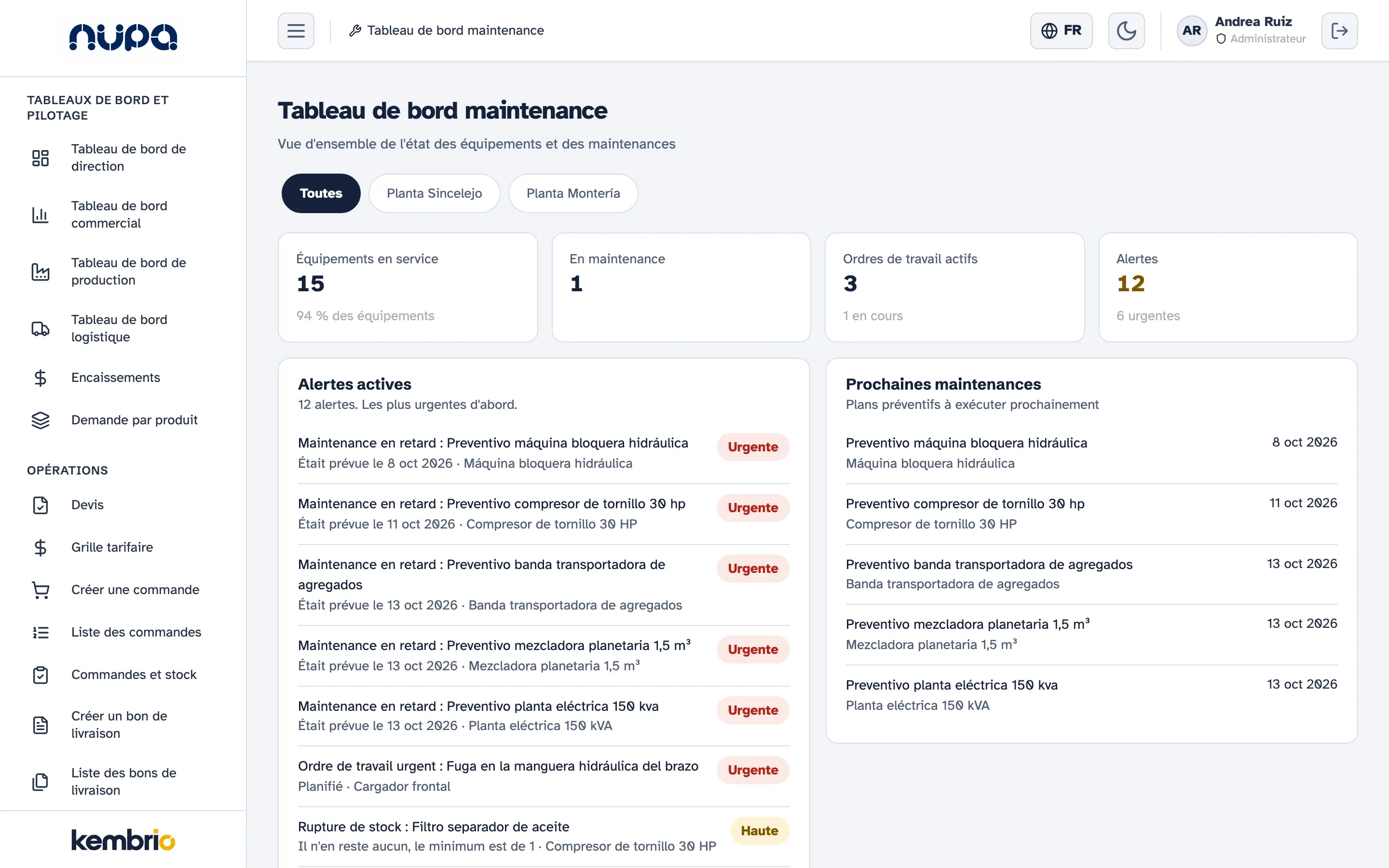Click the Commandes et stock clipboard icon
The image size is (1389, 868).
tap(40, 675)
